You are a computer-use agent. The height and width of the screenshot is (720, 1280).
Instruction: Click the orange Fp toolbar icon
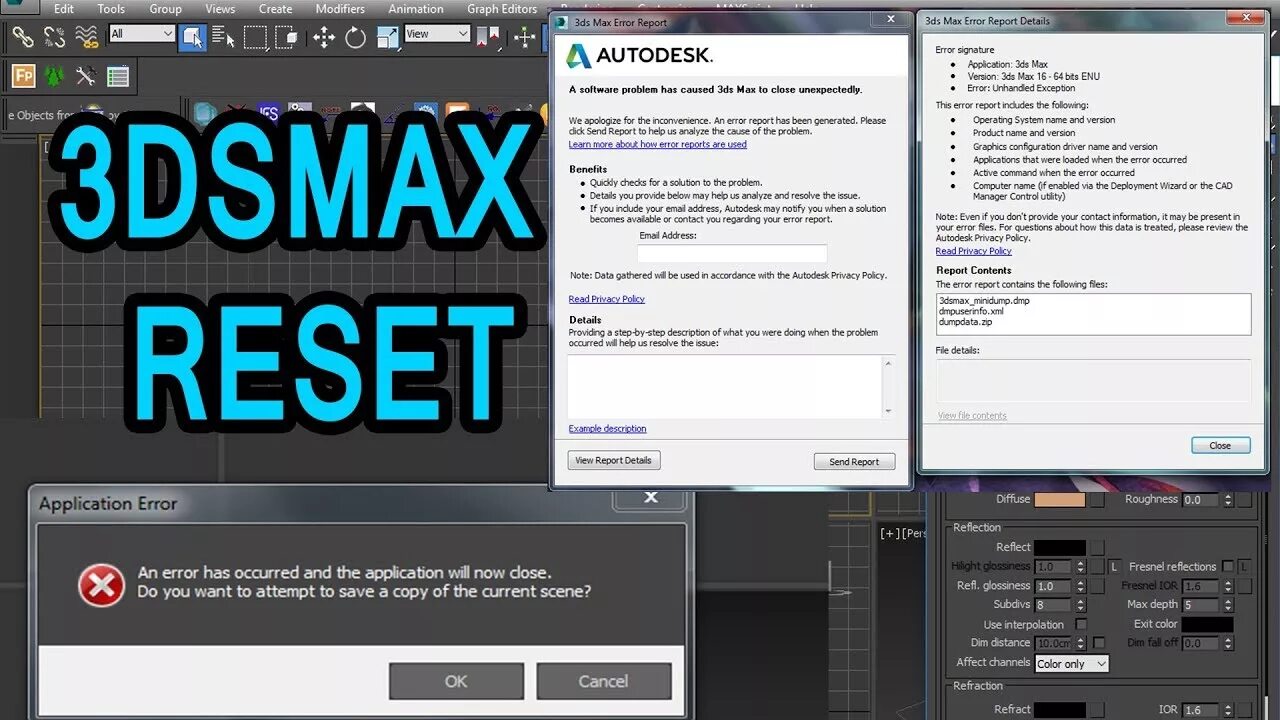pos(23,76)
